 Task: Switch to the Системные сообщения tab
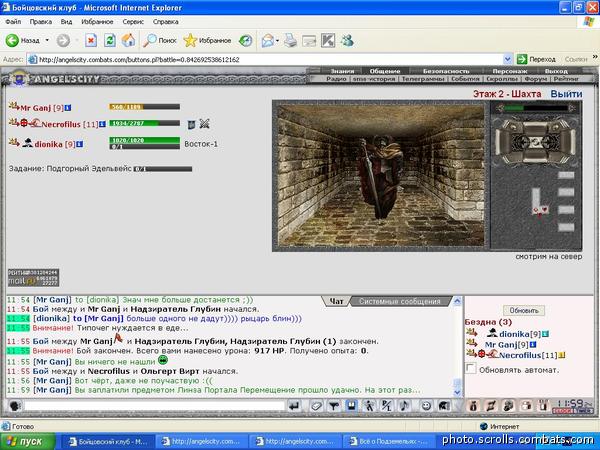pos(399,302)
